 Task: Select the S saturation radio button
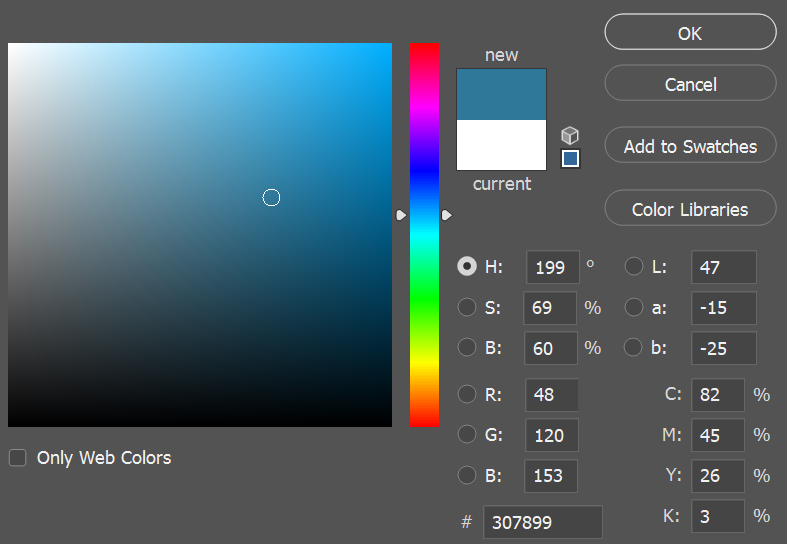467,307
